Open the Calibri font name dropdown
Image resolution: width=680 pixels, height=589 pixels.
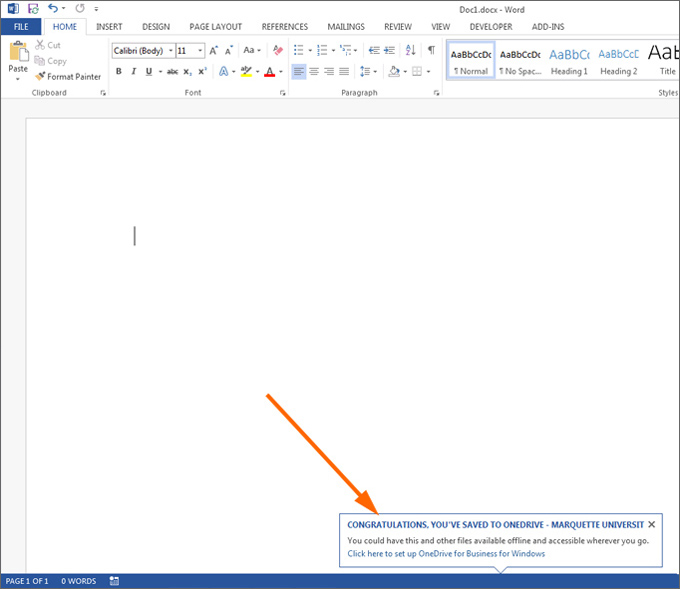click(x=170, y=50)
